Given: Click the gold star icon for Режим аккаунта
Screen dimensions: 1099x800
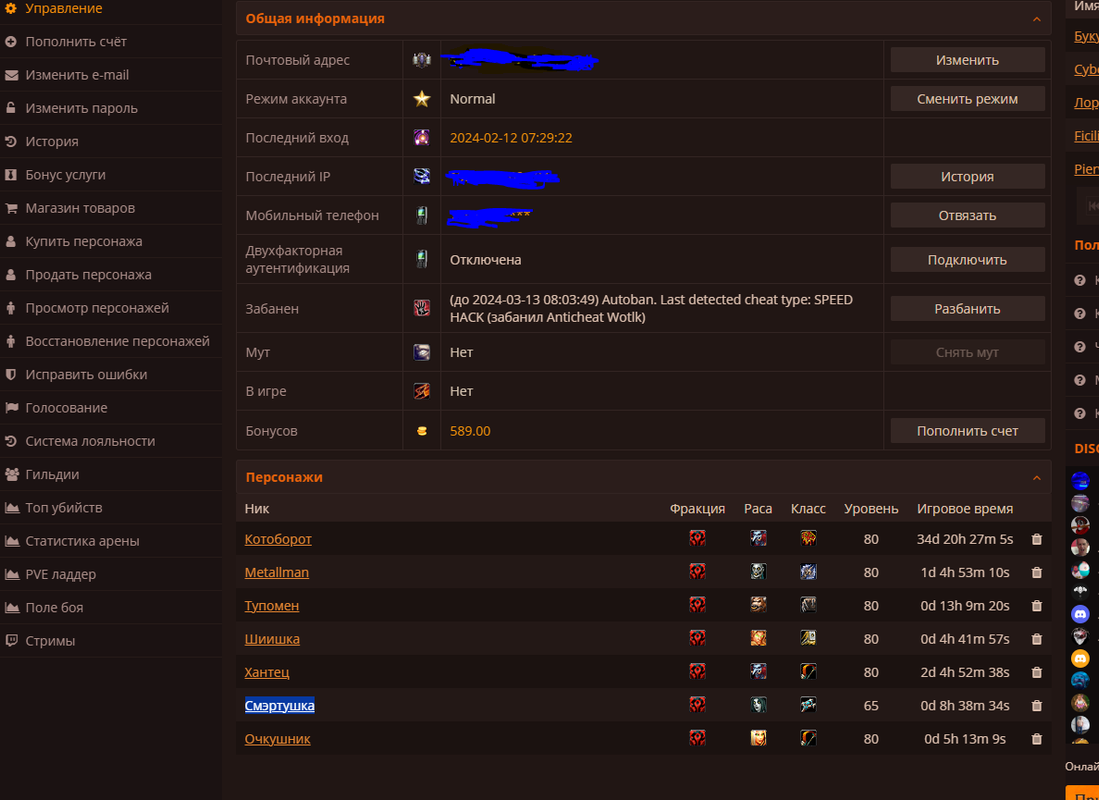Looking at the screenshot, I should tap(421, 99).
